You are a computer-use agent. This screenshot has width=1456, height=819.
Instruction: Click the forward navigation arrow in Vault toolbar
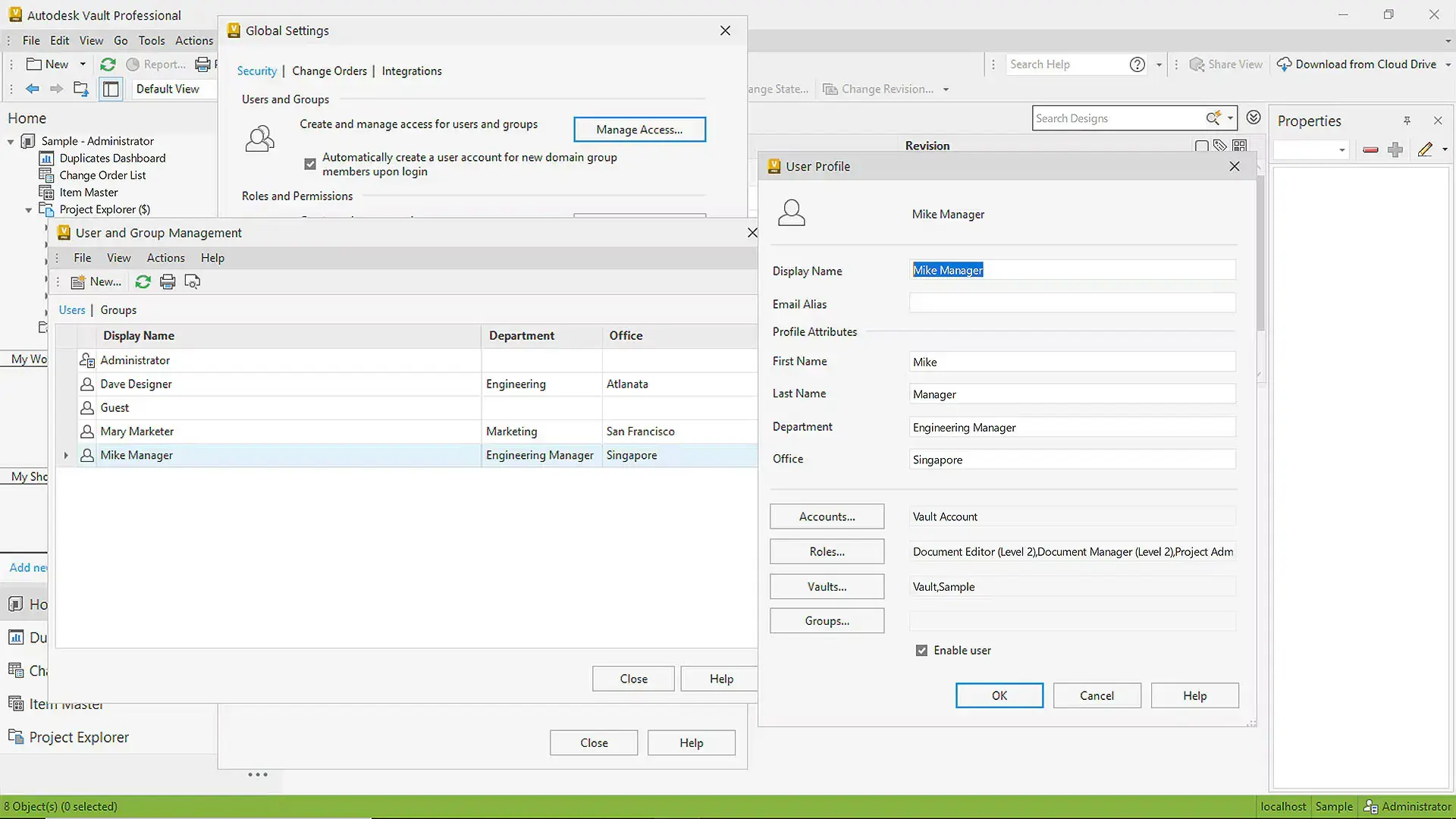point(56,89)
